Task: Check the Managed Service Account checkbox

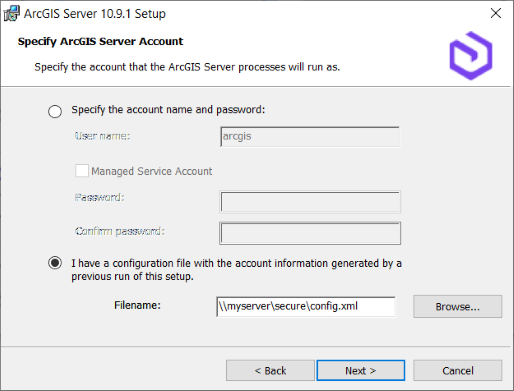Action: pyautogui.click(x=82, y=171)
